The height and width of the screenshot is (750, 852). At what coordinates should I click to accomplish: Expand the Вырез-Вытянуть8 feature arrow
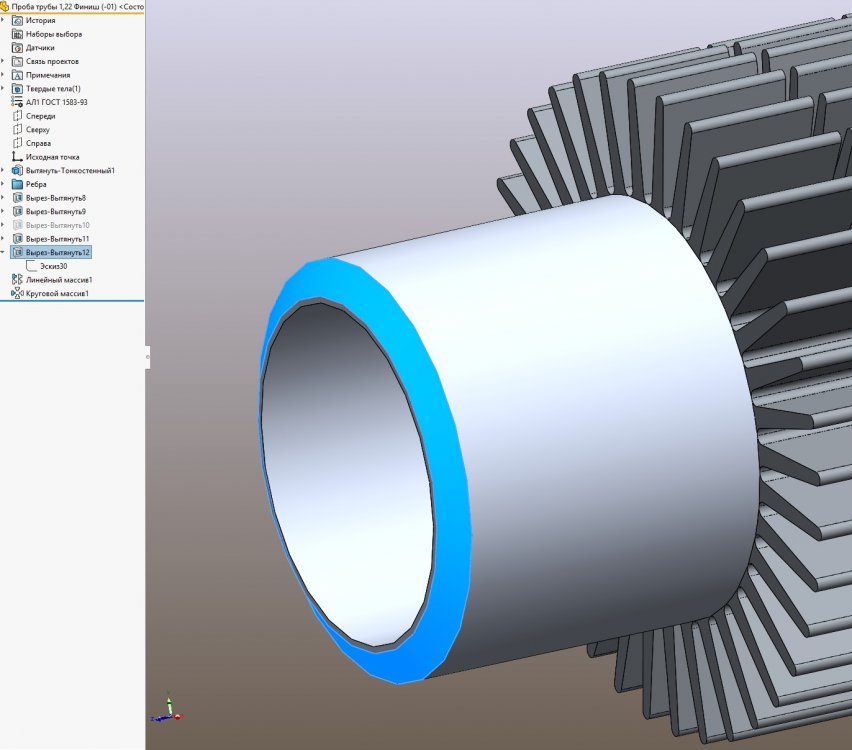3,198
